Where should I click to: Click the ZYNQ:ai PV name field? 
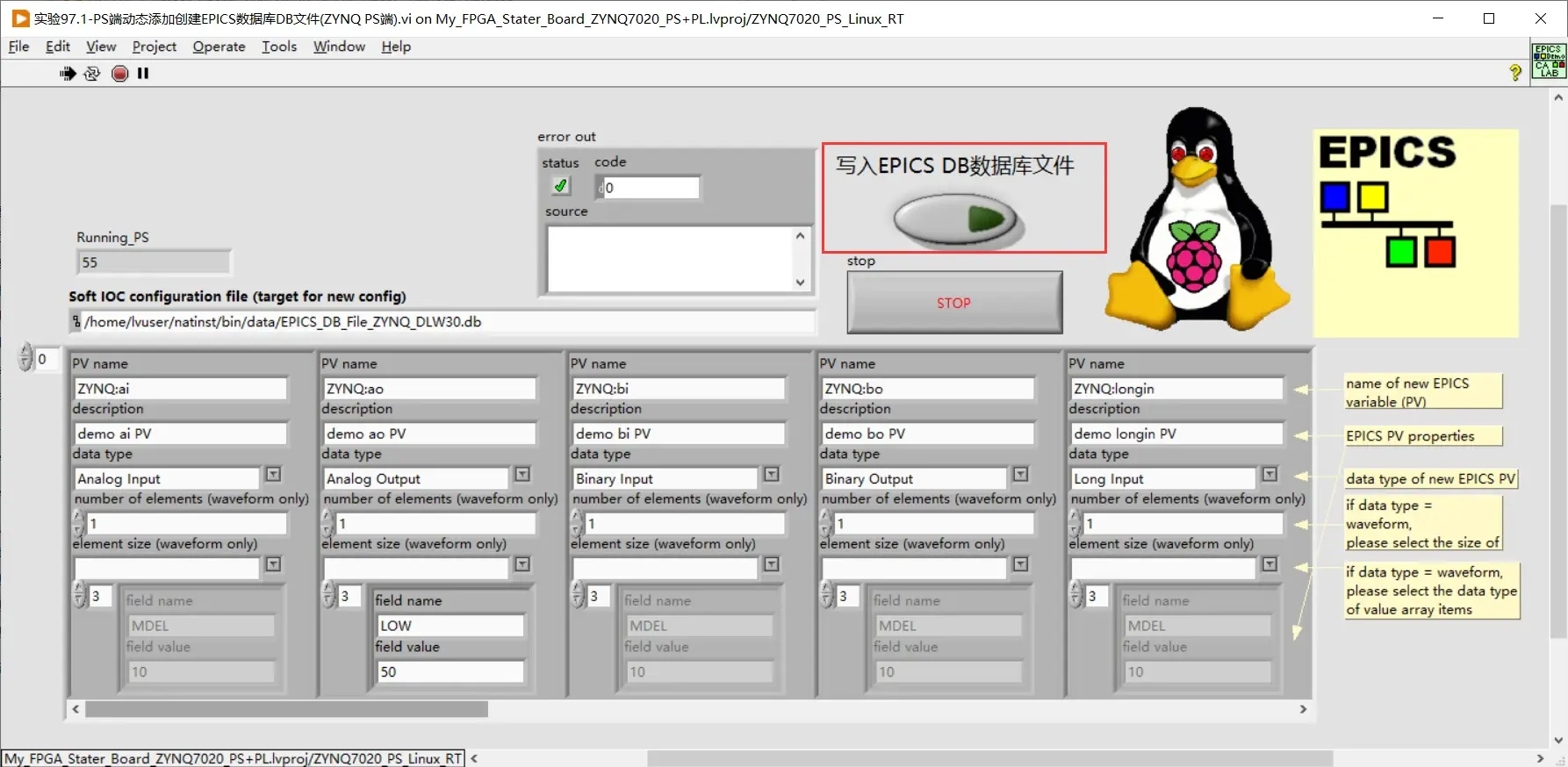(x=181, y=388)
